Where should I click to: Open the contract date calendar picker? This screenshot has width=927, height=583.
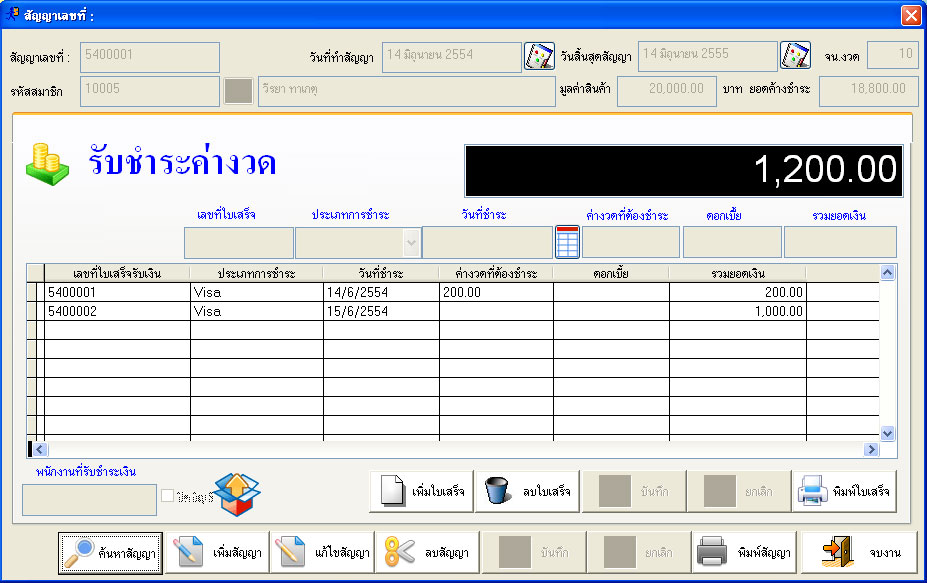click(x=539, y=56)
